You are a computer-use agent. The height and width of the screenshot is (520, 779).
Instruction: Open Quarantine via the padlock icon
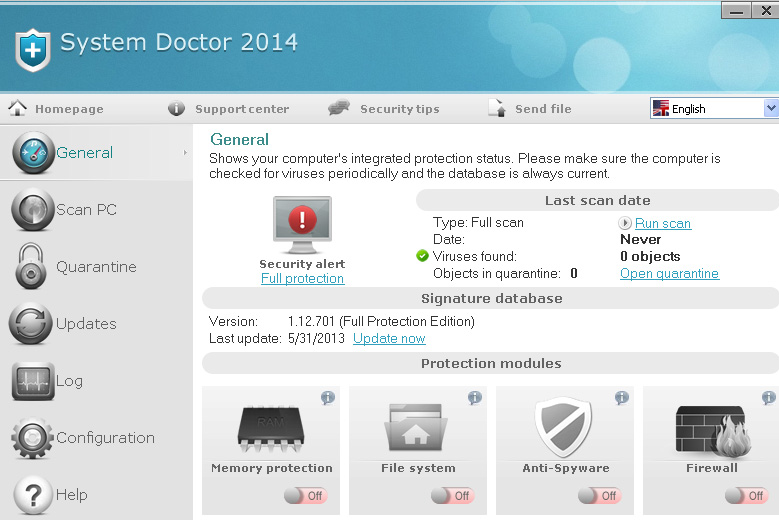32,267
